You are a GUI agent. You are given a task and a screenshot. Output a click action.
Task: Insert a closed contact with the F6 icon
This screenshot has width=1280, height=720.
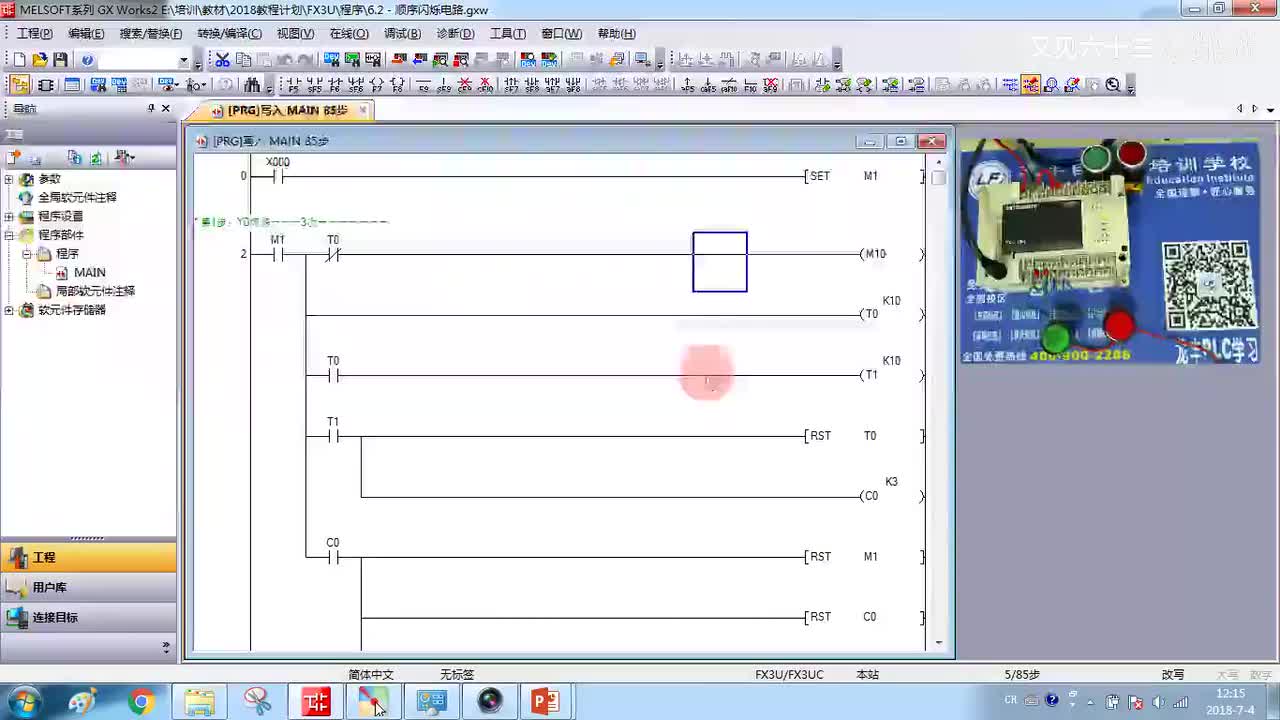tap(335, 85)
